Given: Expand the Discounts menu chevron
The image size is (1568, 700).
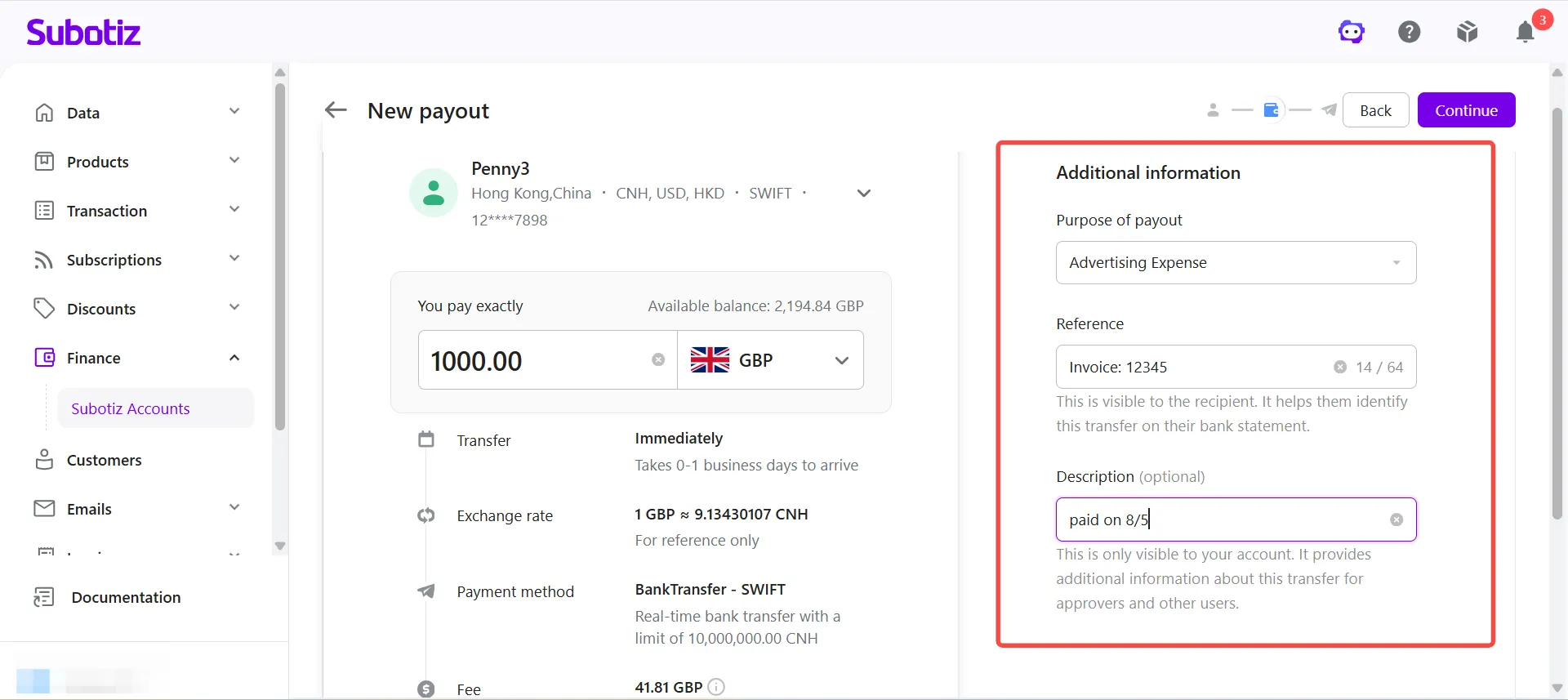Looking at the screenshot, I should click(234, 307).
